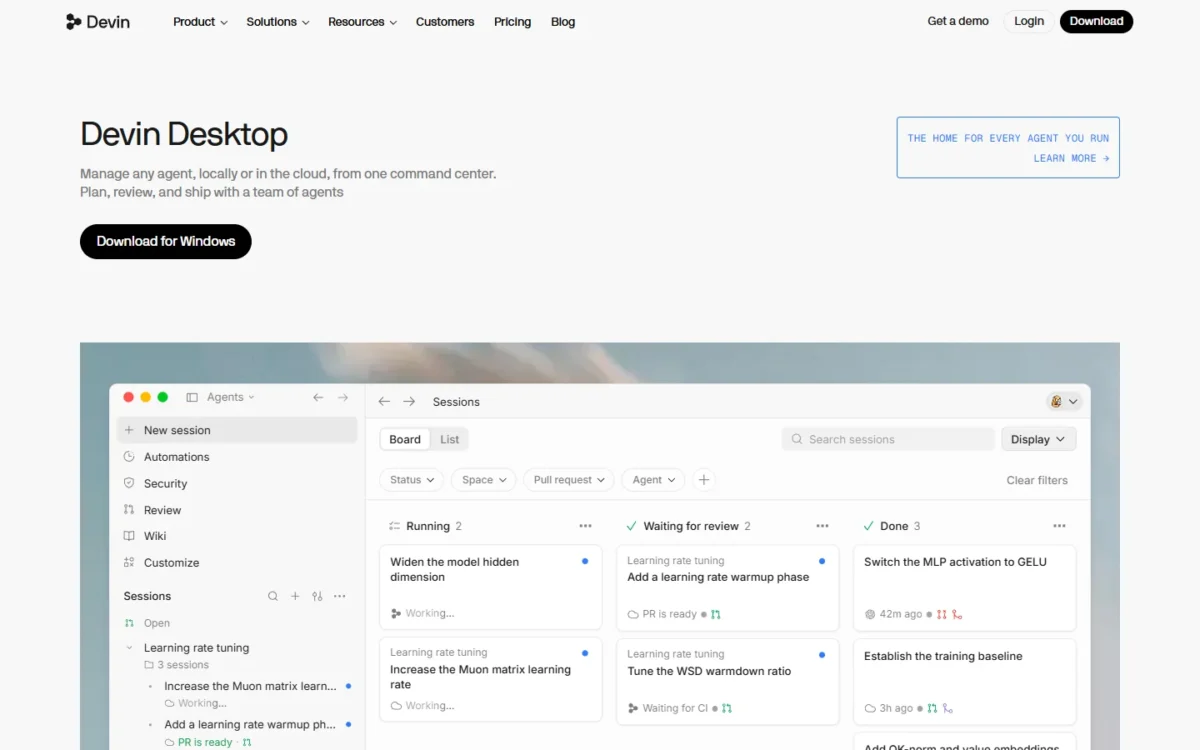Collapse the Learning rate tuning group
Viewport: 1200px width, 750px height.
[129, 648]
